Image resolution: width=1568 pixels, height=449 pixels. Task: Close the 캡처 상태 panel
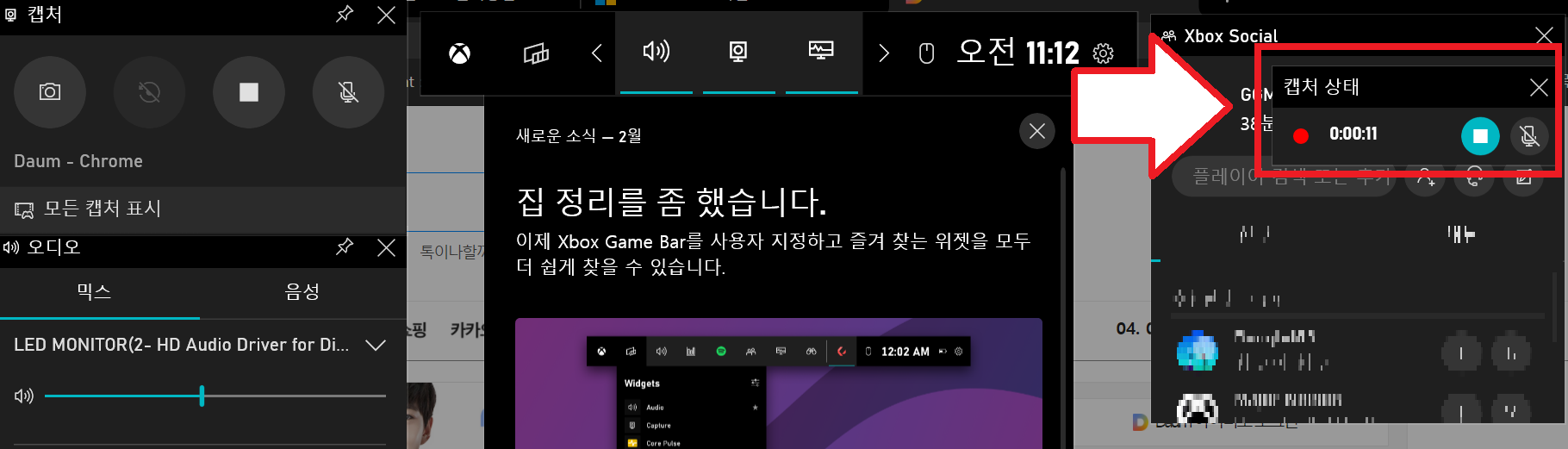[x=1539, y=87]
